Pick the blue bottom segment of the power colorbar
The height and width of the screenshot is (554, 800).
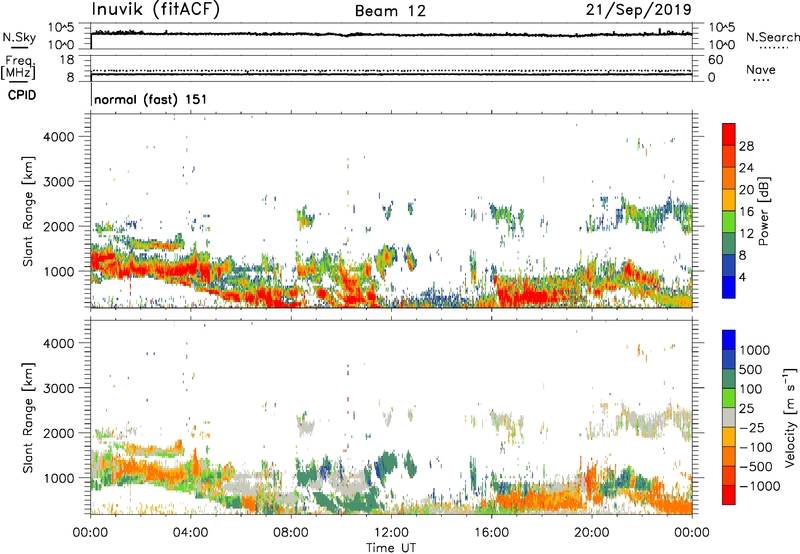729,287
